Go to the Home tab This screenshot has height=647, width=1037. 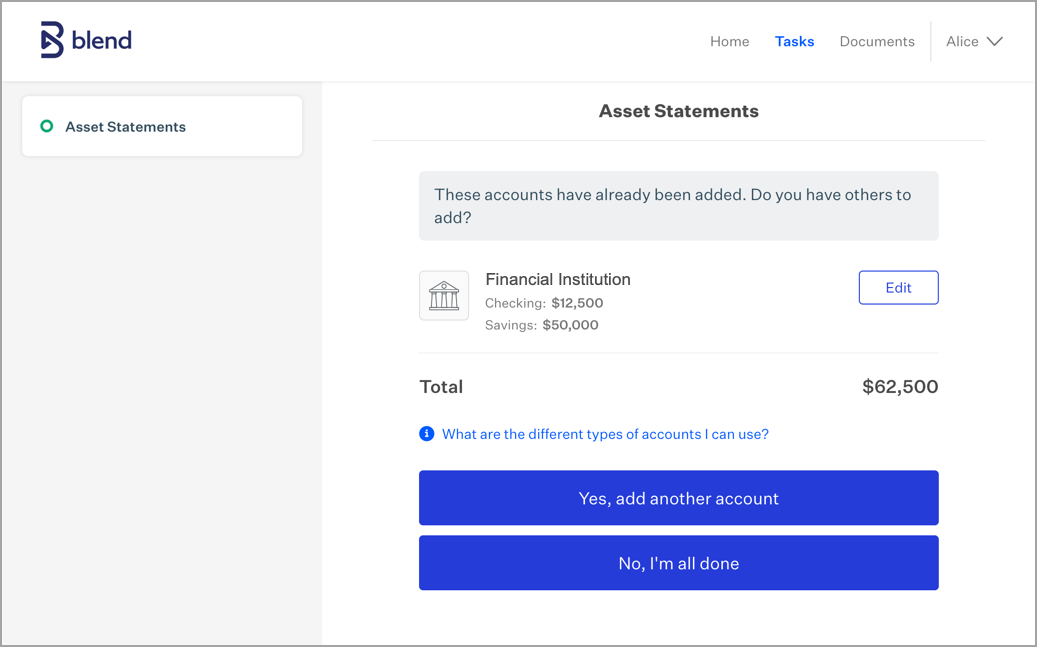[x=729, y=41]
